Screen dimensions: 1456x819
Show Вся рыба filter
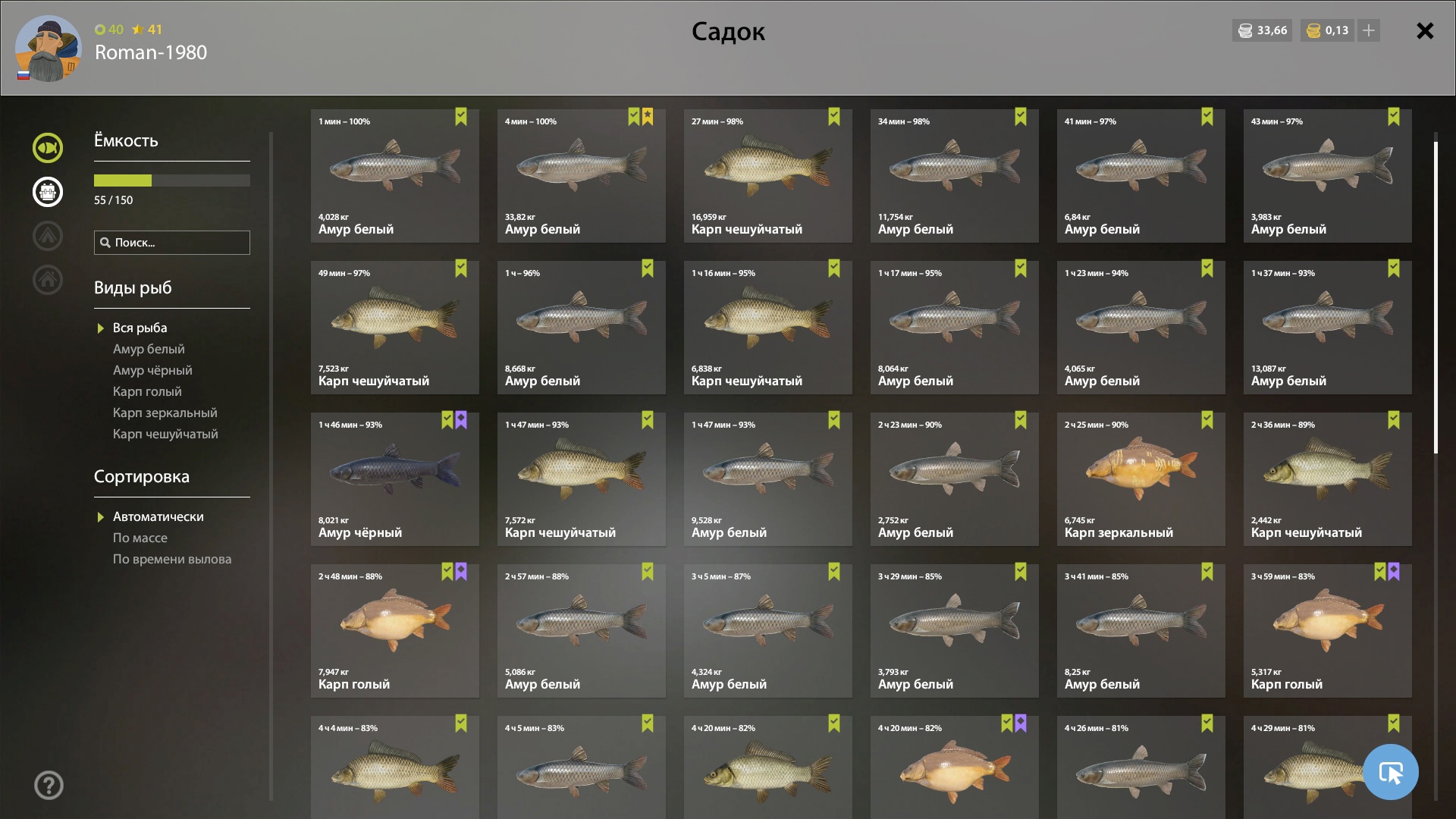click(x=140, y=328)
